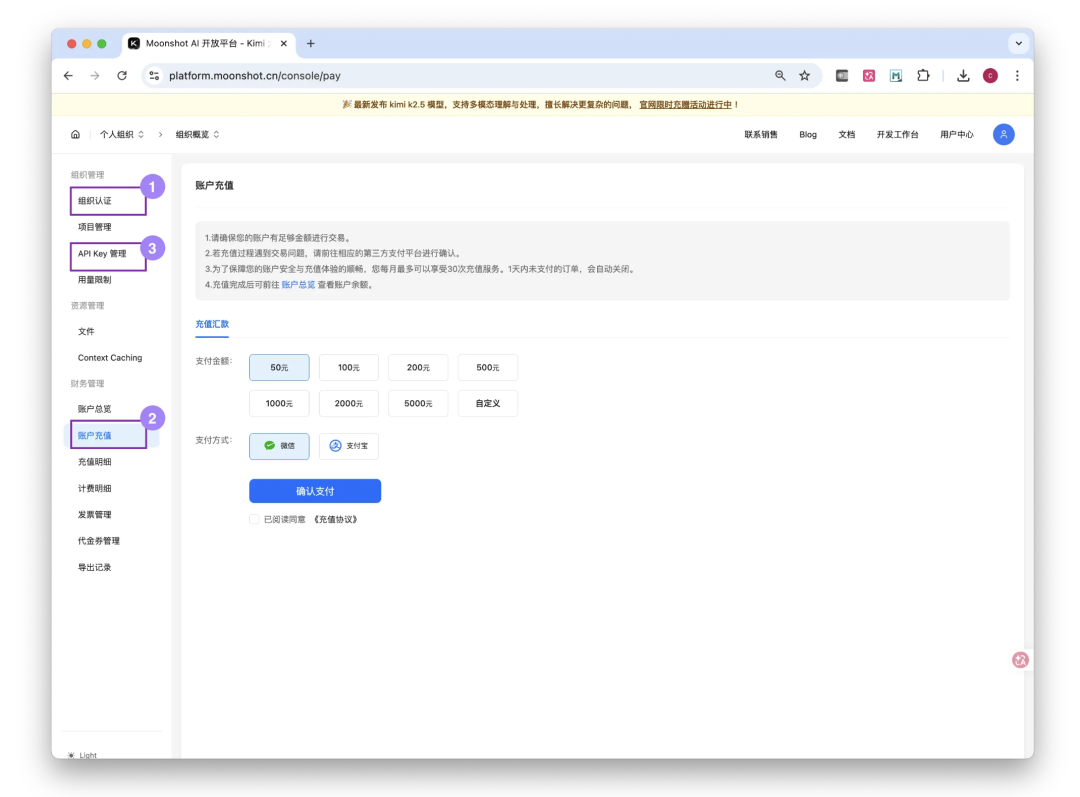Open 代金券管理 from finance menu

(x=97, y=540)
